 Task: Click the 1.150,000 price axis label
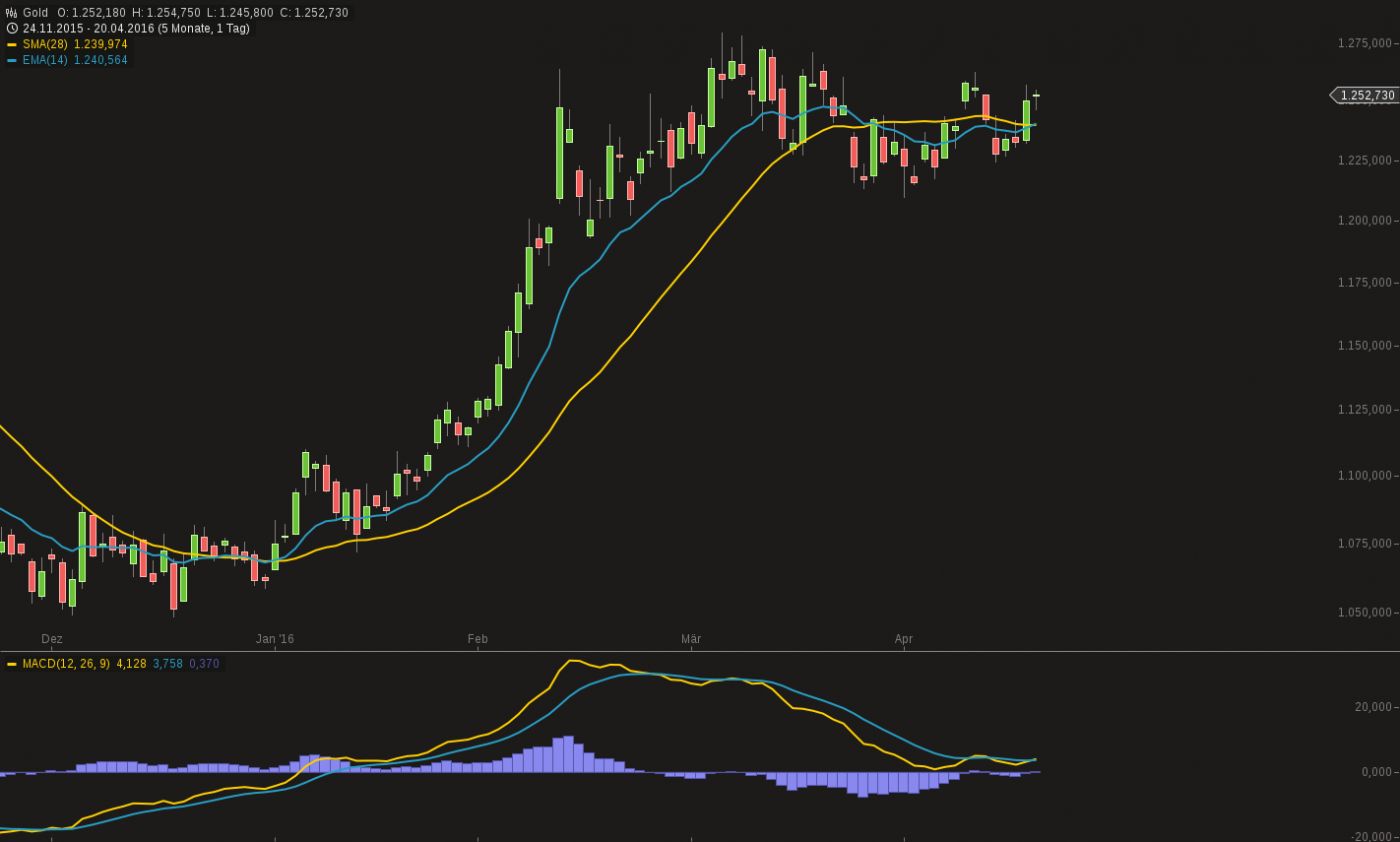pos(1364,345)
